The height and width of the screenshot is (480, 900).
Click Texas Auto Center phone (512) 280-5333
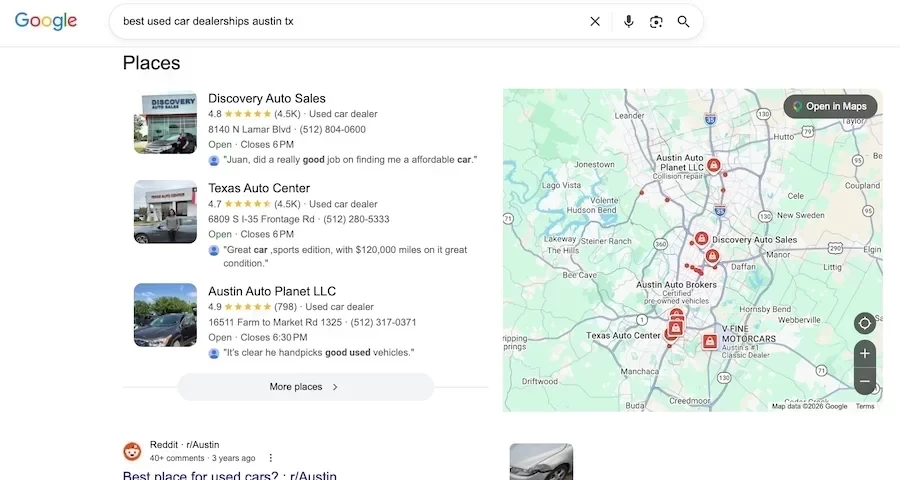coord(356,219)
